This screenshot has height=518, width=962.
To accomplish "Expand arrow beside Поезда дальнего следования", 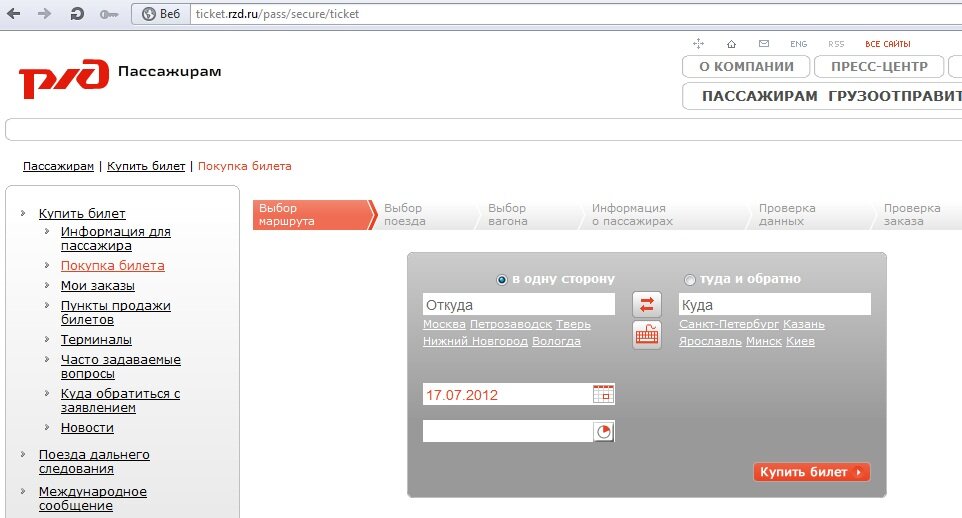I will click(23, 455).
